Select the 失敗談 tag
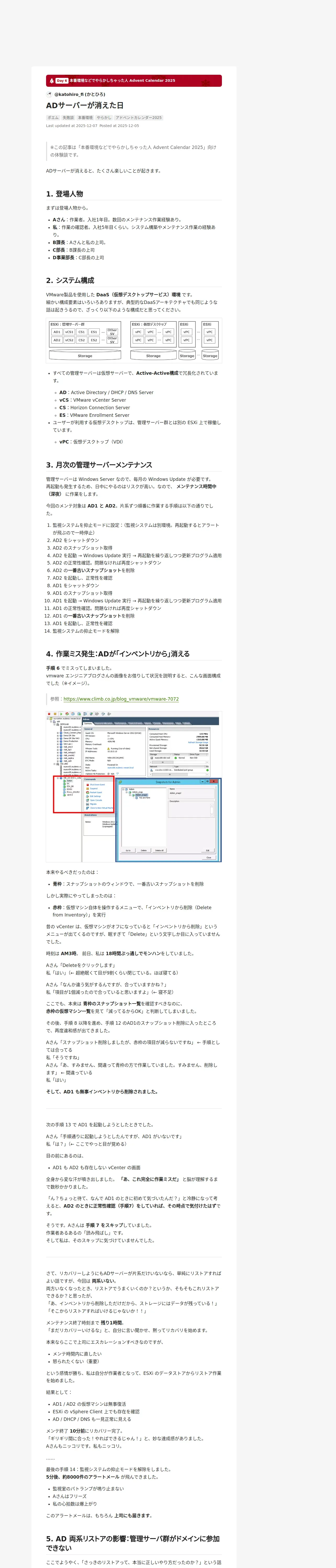The image size is (336, 1568). (68, 118)
